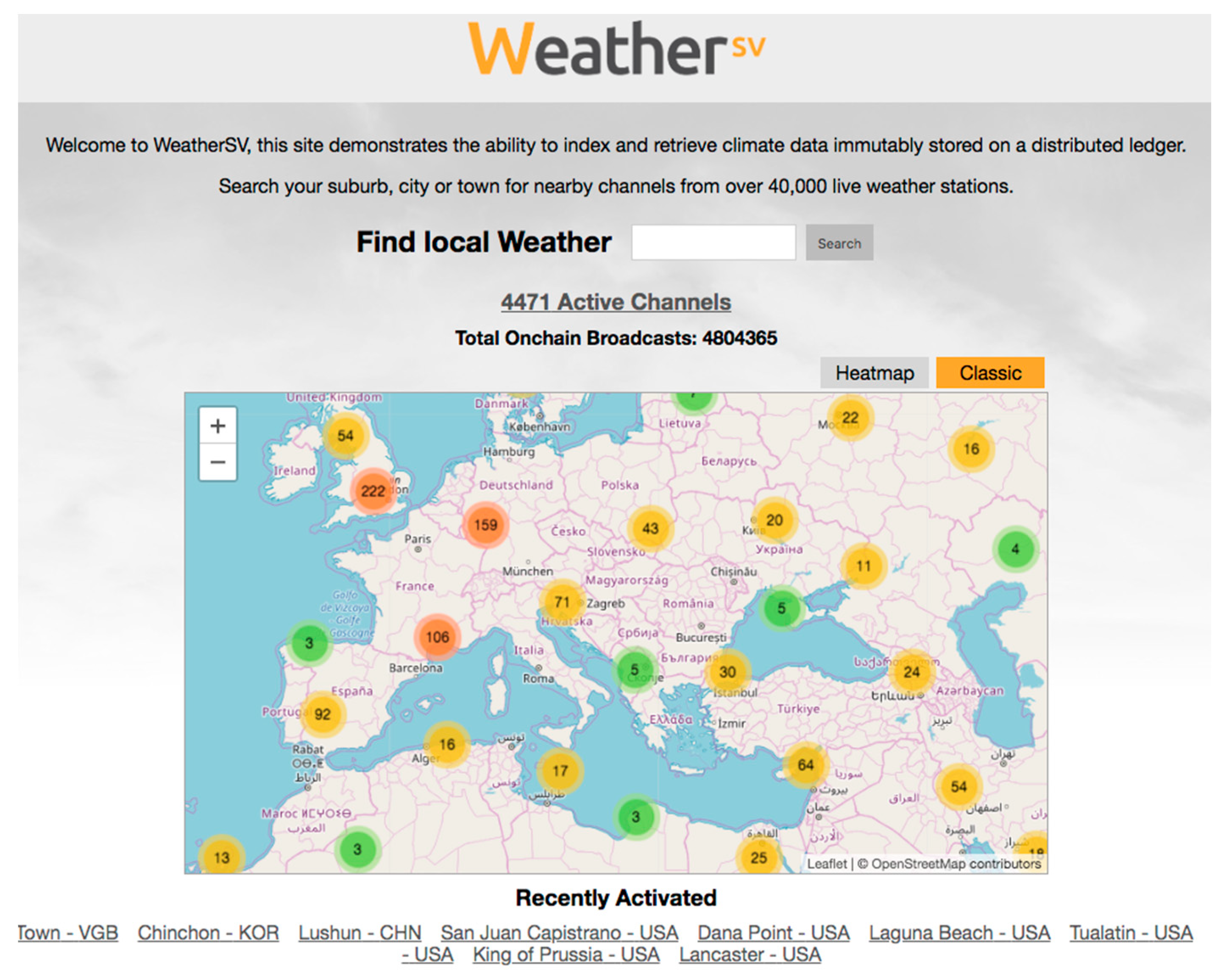Open the green 5 cluster on Black Sea
Viewport: 1226px width, 980px height.
click(781, 608)
